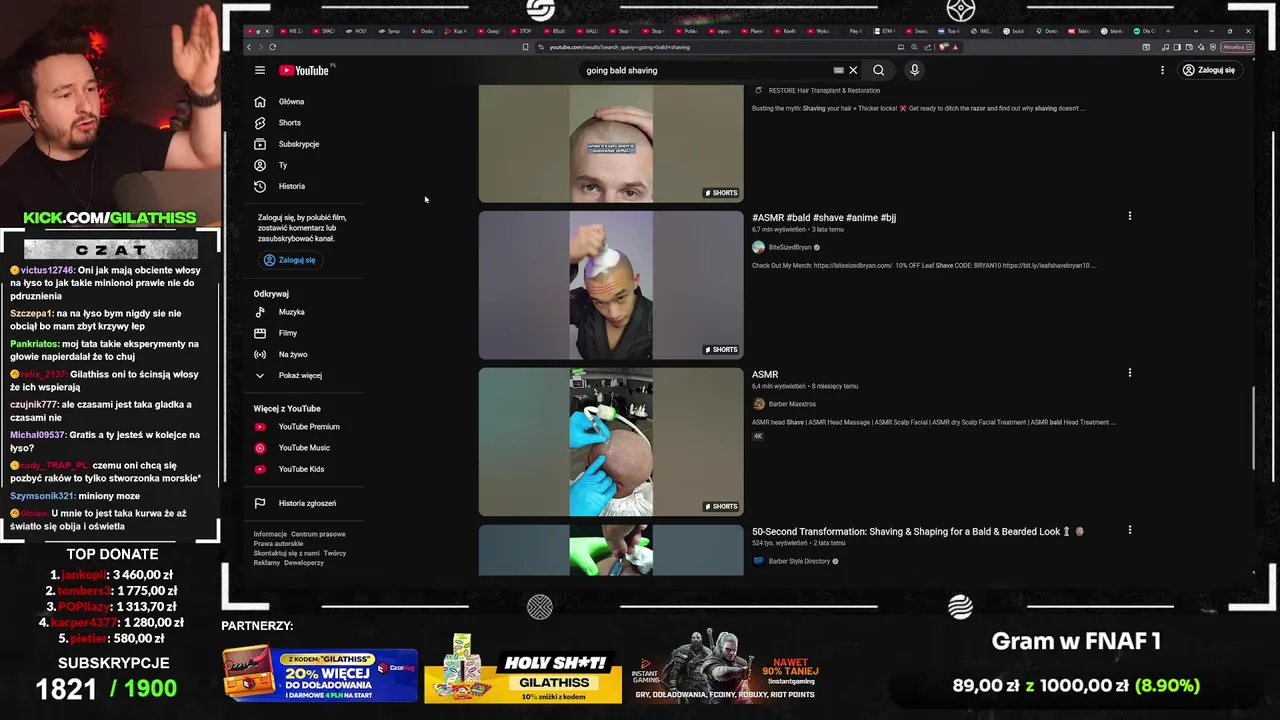Open the #ASMR #bald #shave #anime #bjj title
Image resolution: width=1280 pixels, height=720 pixels.
pyautogui.click(x=824, y=218)
